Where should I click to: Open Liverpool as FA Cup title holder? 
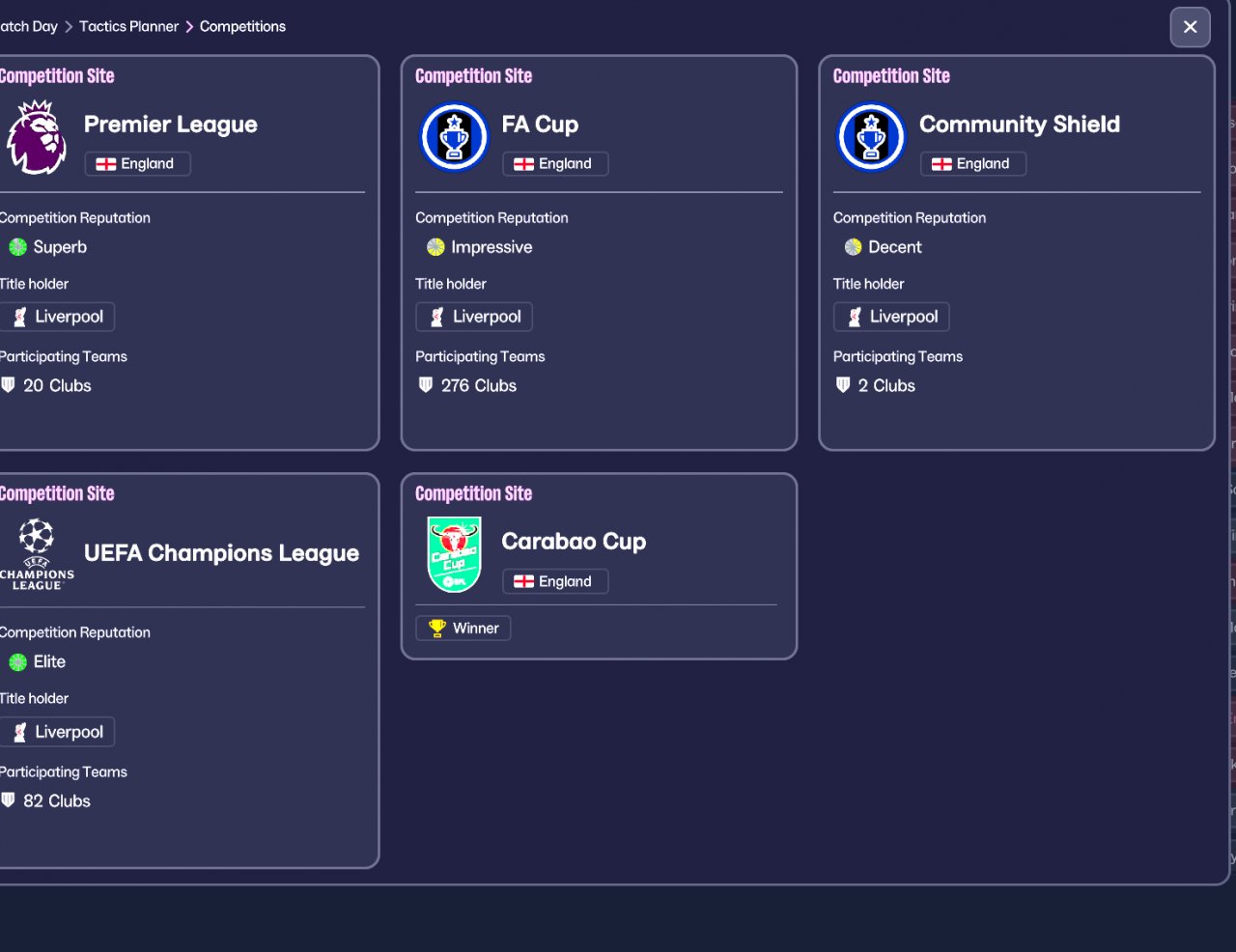pyautogui.click(x=474, y=317)
